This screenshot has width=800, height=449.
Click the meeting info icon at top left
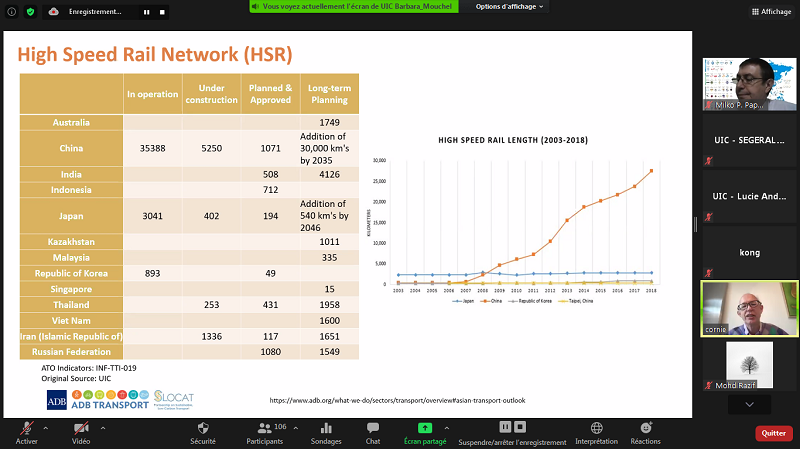pyautogui.click(x=11, y=11)
